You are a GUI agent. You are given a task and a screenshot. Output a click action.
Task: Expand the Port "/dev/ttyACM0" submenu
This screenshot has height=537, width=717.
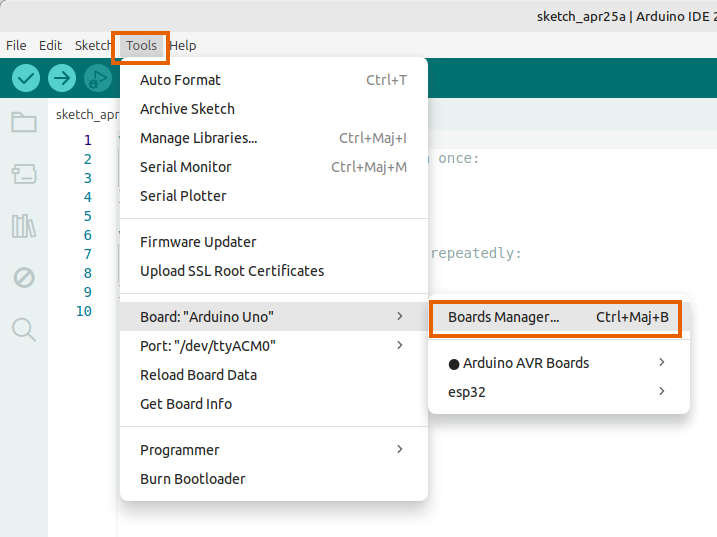[274, 346]
